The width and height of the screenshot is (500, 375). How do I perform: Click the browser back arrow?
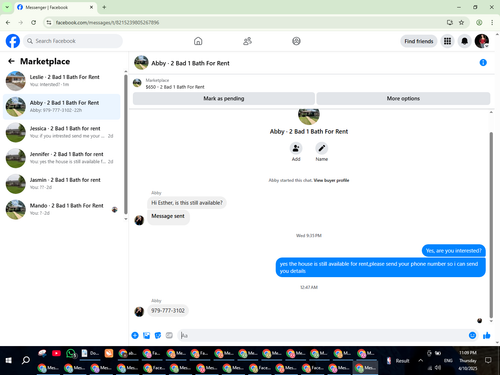(x=8, y=22)
